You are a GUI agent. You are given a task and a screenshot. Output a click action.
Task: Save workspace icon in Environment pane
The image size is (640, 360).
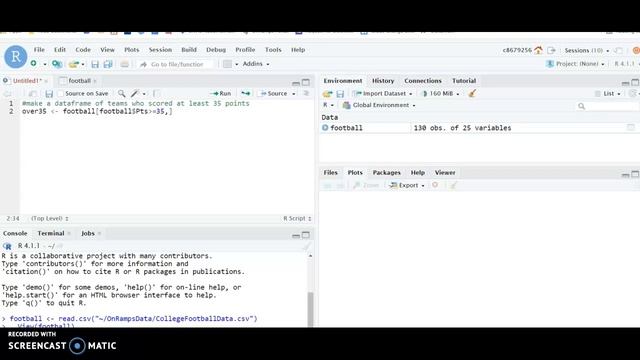click(340, 94)
